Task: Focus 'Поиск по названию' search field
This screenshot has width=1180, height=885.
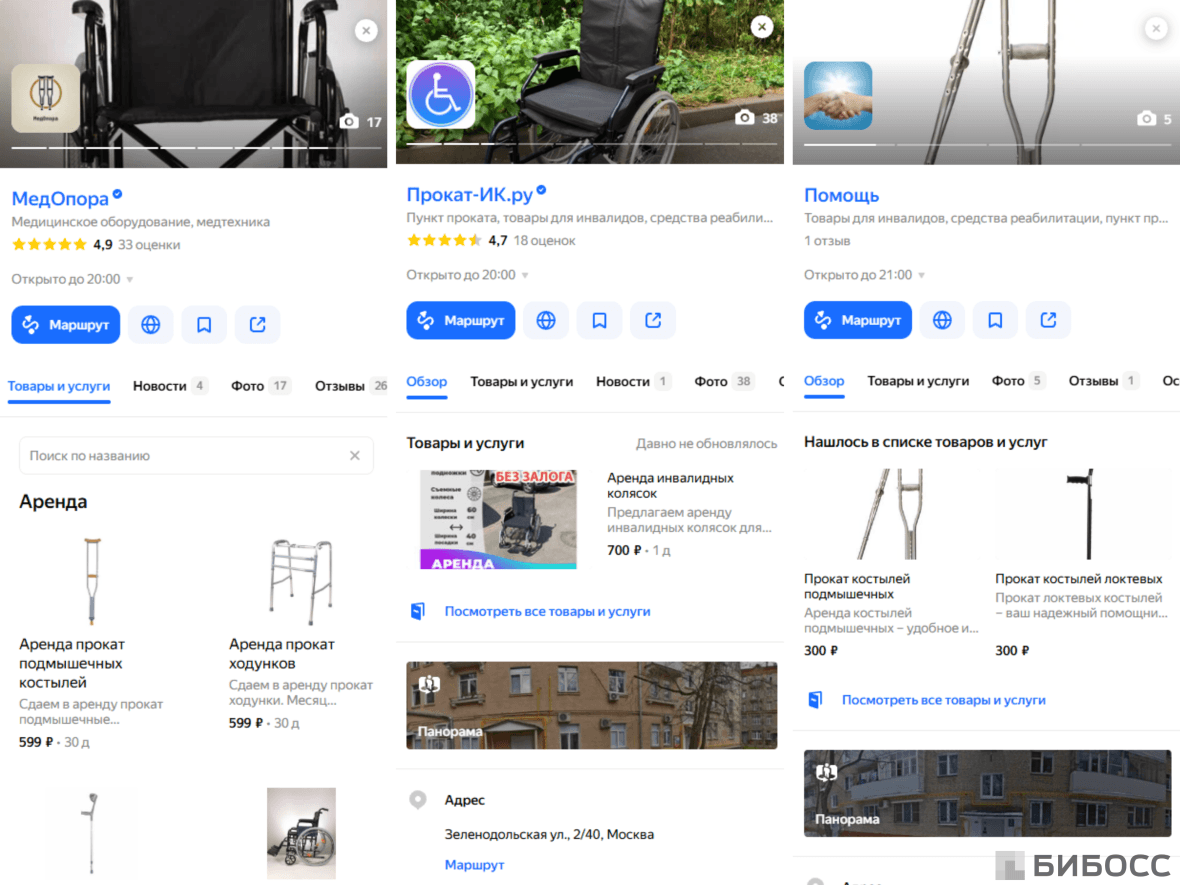Action: click(196, 455)
